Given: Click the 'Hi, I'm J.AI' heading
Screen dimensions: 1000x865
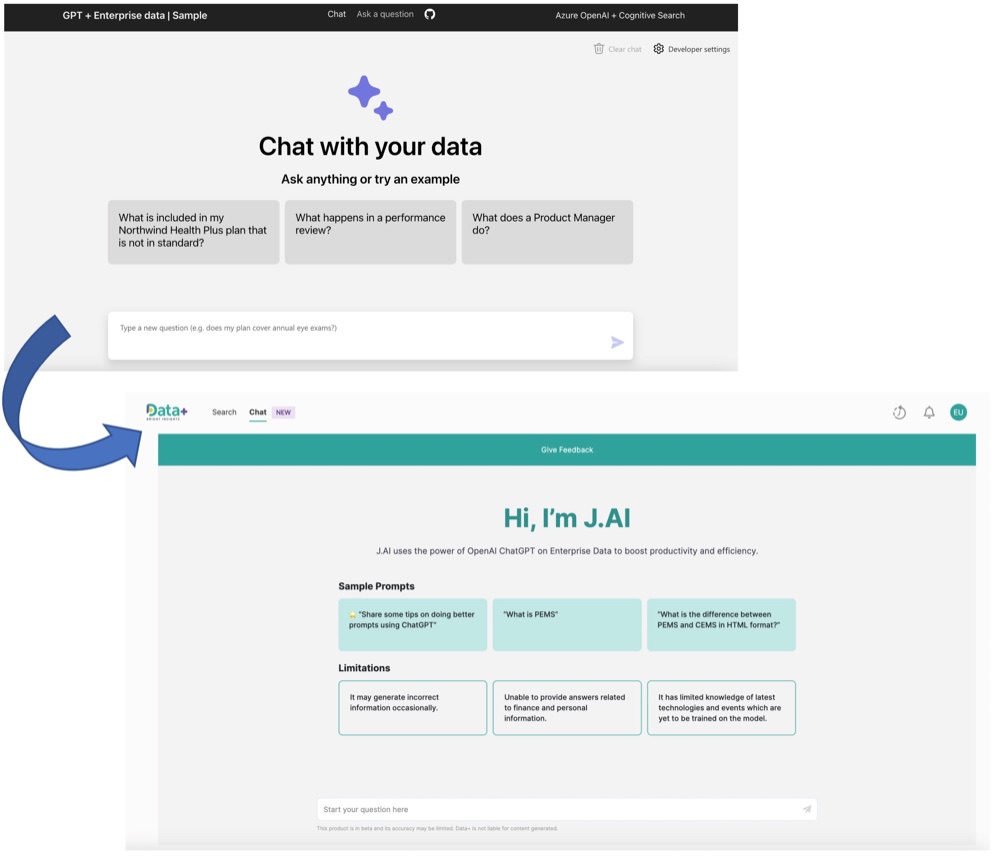Looking at the screenshot, I should click(567, 518).
